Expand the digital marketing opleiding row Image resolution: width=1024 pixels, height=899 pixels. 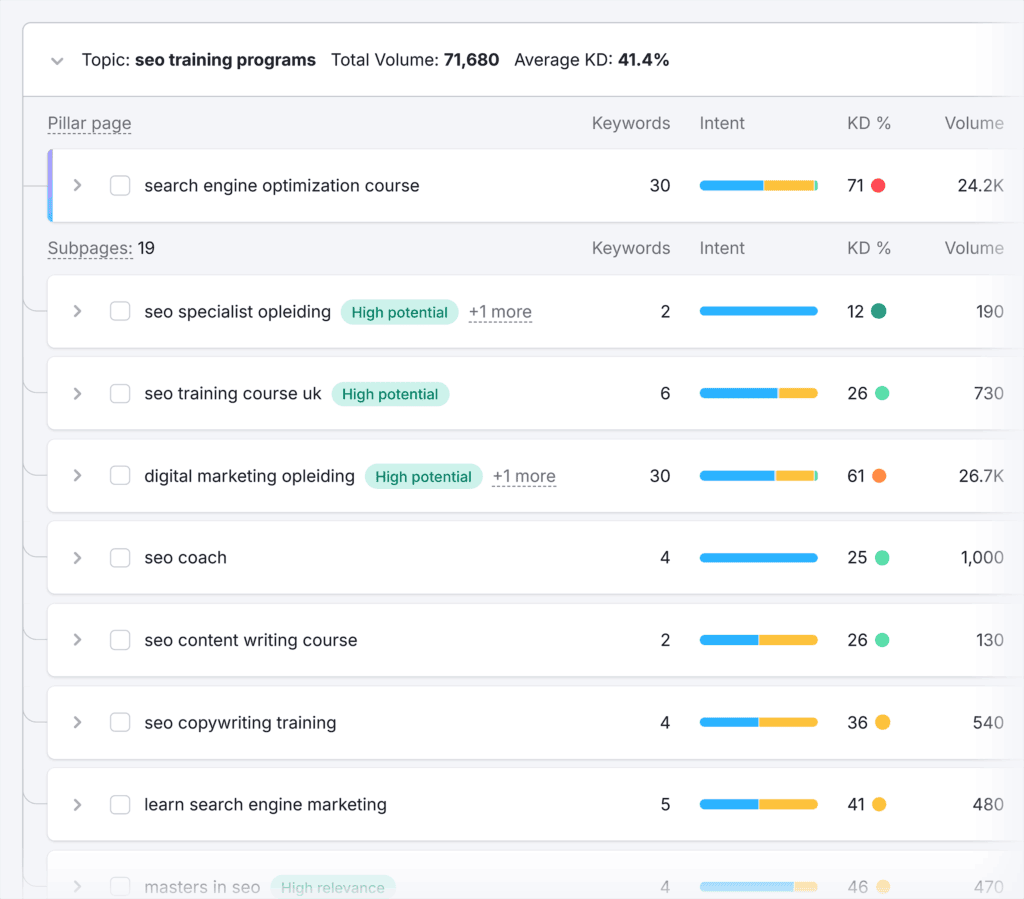(x=77, y=476)
